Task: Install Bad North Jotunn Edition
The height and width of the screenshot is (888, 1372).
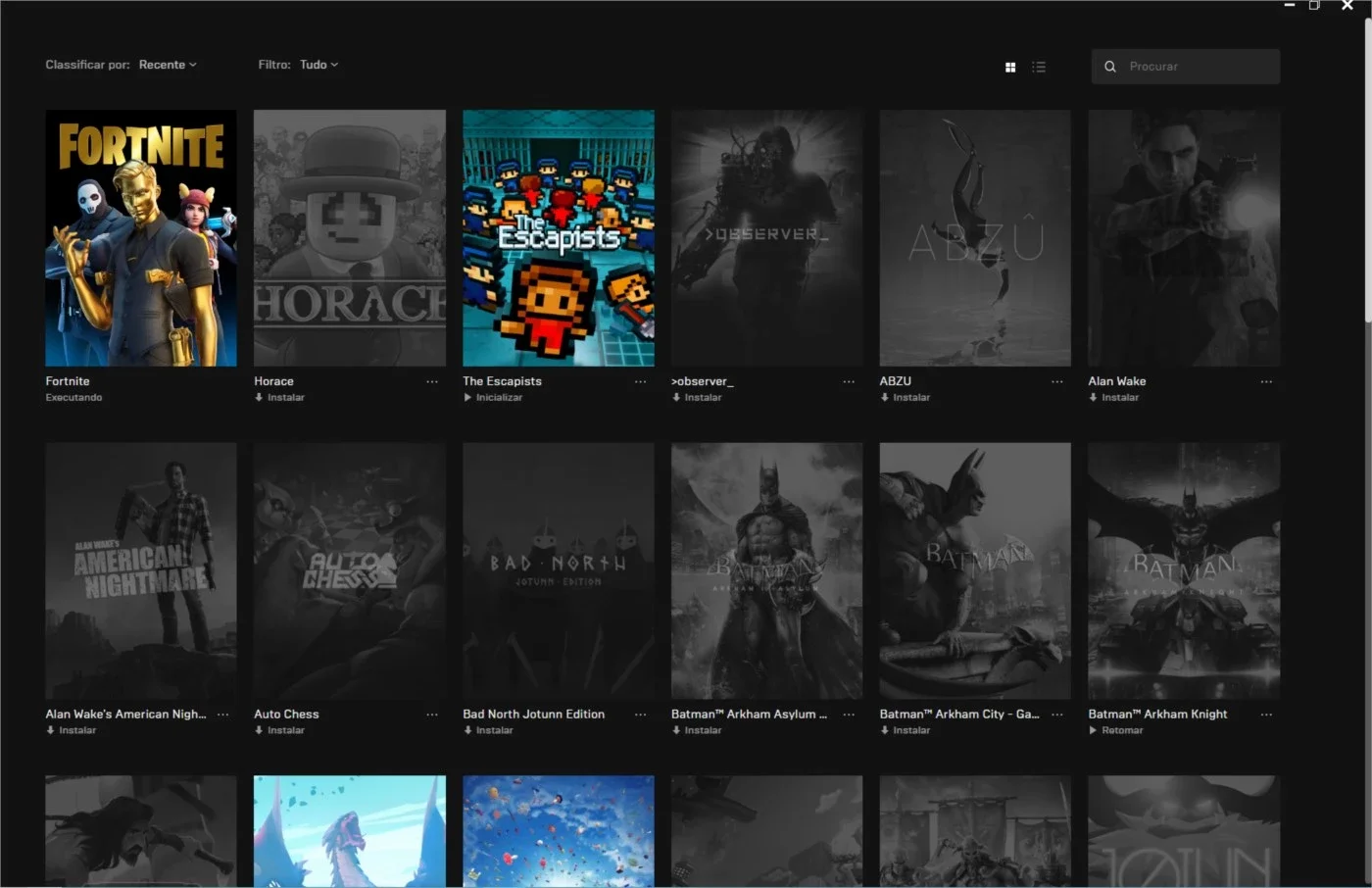Action: [x=488, y=731]
